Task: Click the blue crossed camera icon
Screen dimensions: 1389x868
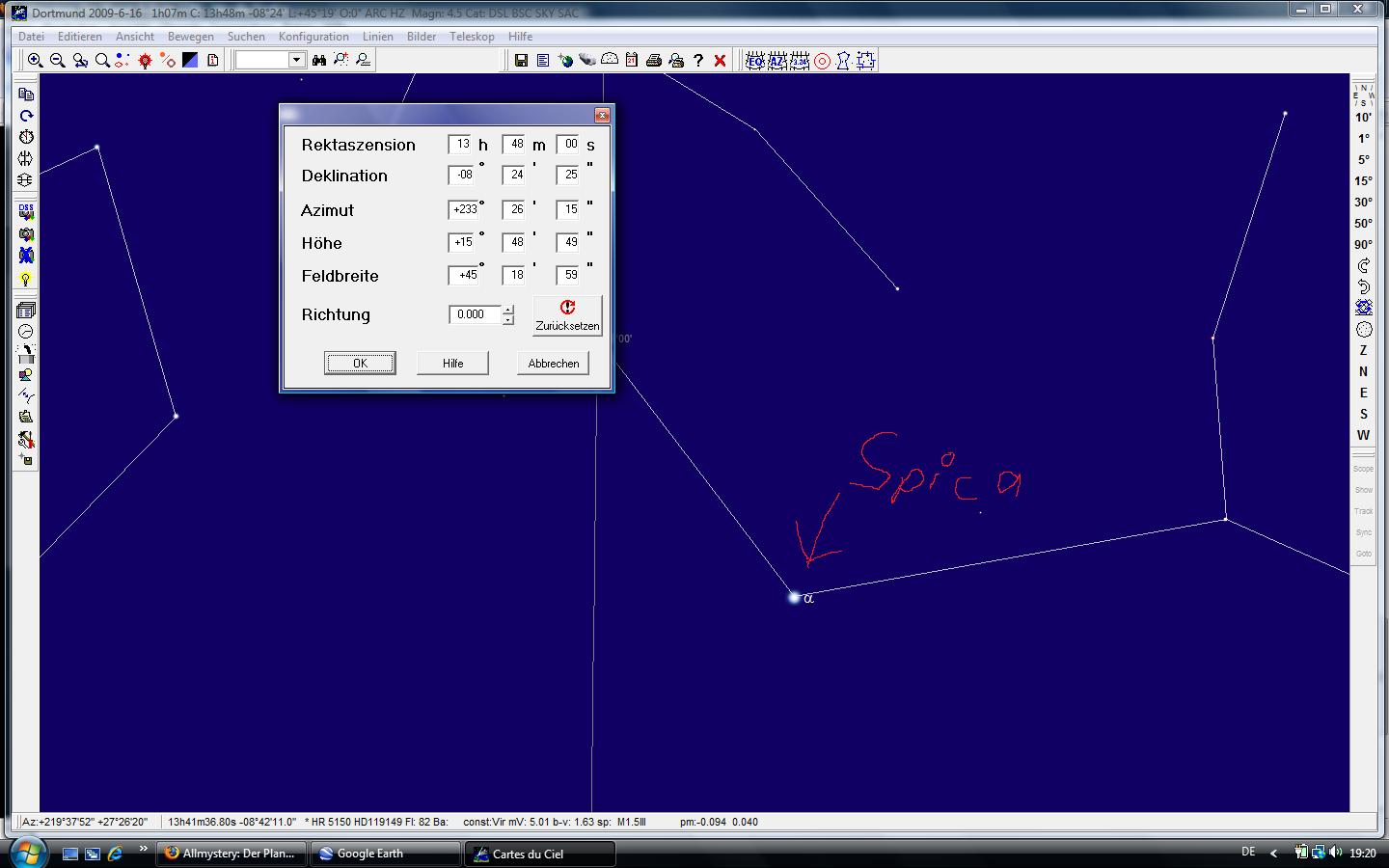Action: [26, 256]
